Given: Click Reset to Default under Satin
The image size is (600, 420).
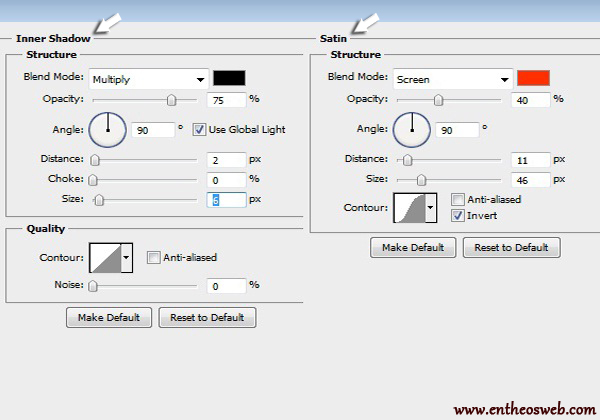Looking at the screenshot, I should [x=513, y=247].
